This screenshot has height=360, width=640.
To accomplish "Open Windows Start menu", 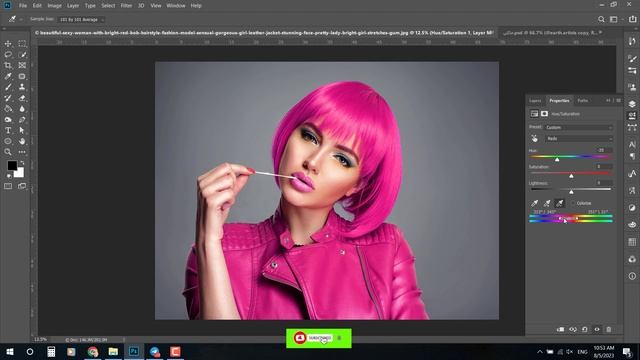I will (x=9, y=352).
